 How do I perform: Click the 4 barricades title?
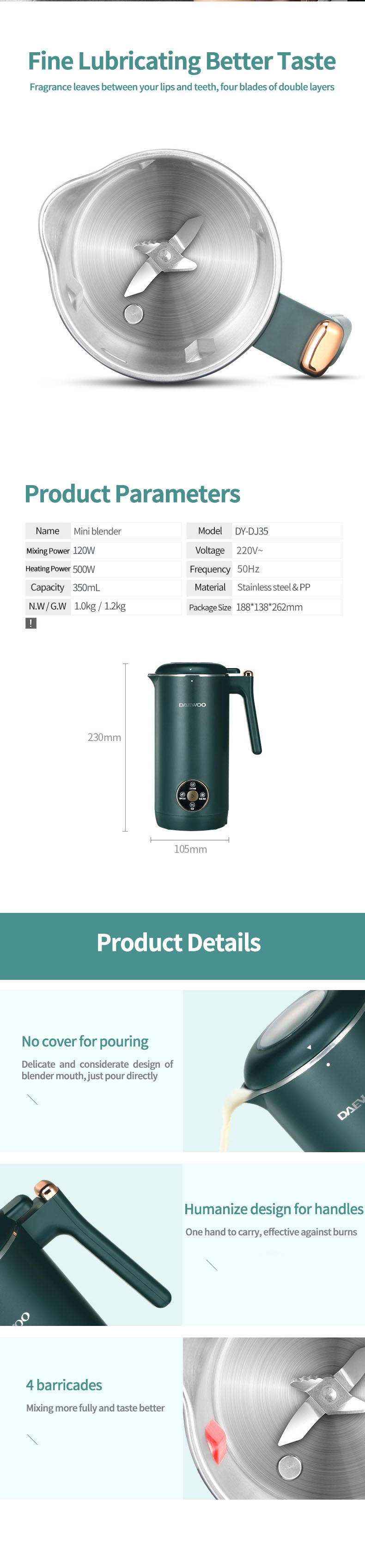pyautogui.click(x=64, y=1385)
